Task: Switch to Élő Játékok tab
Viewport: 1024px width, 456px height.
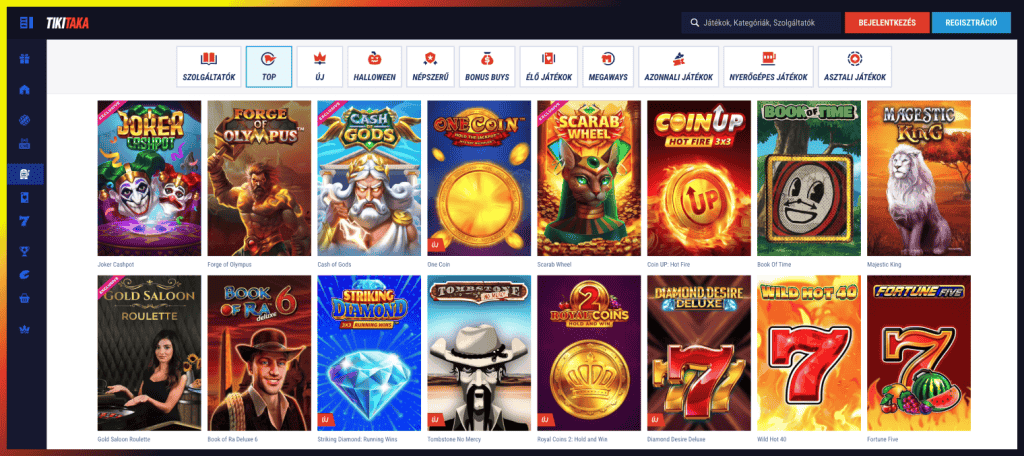Action: pos(549,67)
